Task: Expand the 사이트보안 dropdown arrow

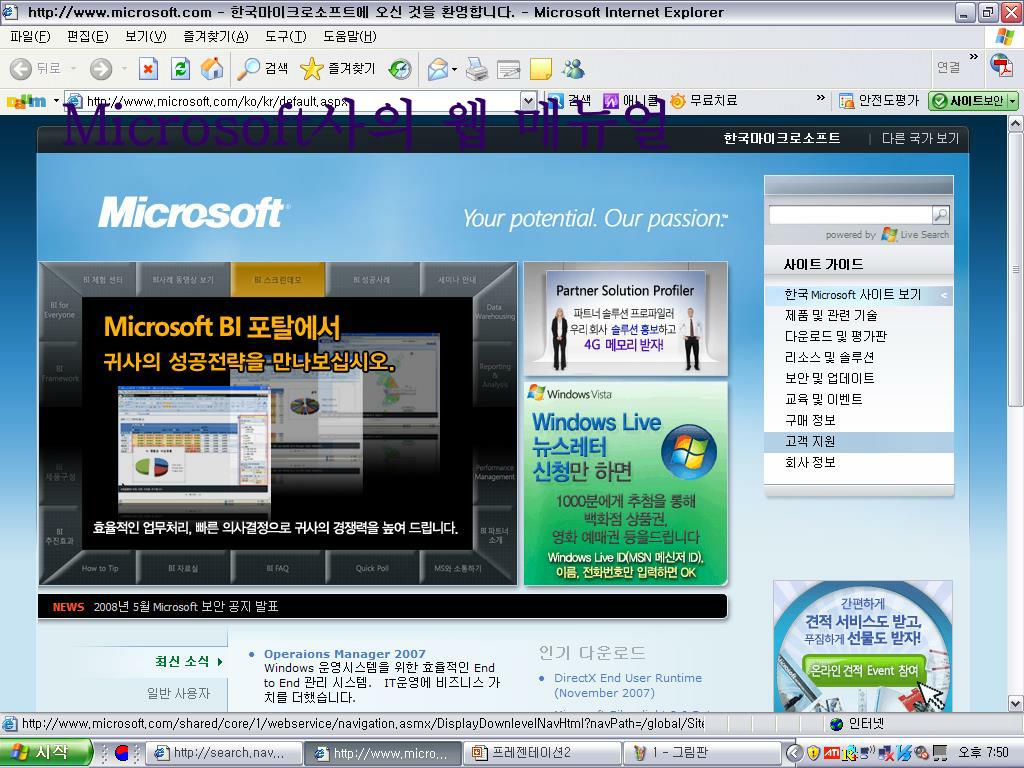Action: click(1012, 101)
